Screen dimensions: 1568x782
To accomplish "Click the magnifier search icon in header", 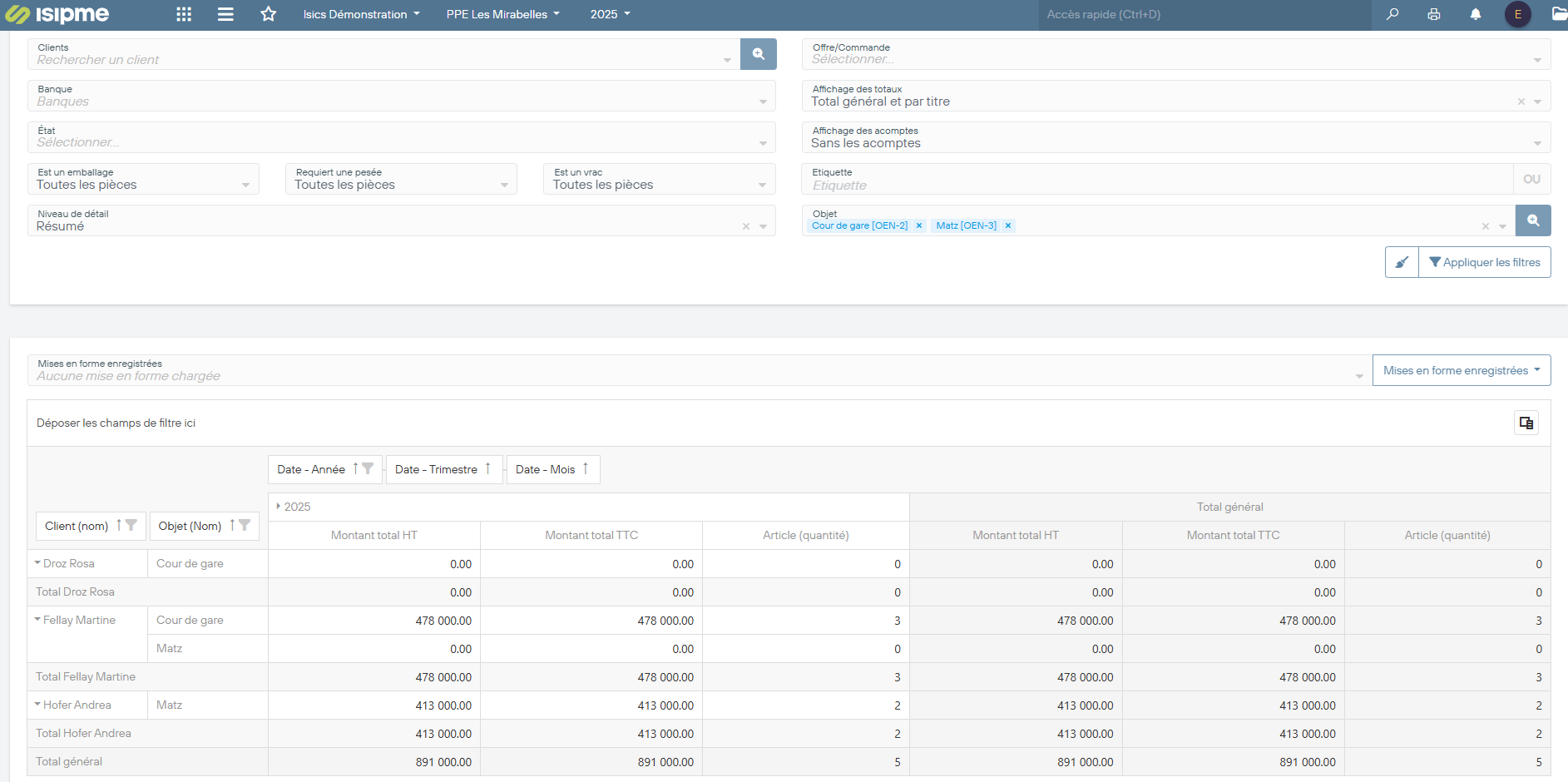I will pyautogui.click(x=1392, y=14).
